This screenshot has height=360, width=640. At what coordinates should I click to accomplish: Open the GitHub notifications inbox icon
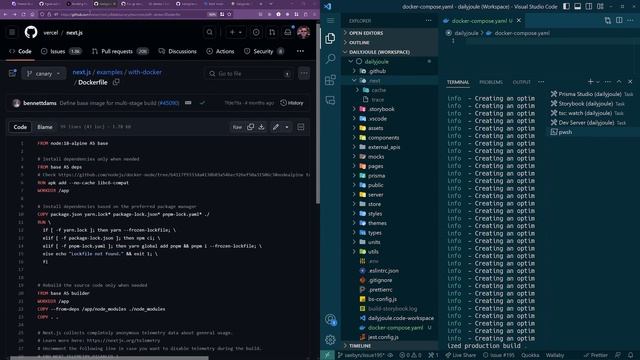[x=288, y=32]
